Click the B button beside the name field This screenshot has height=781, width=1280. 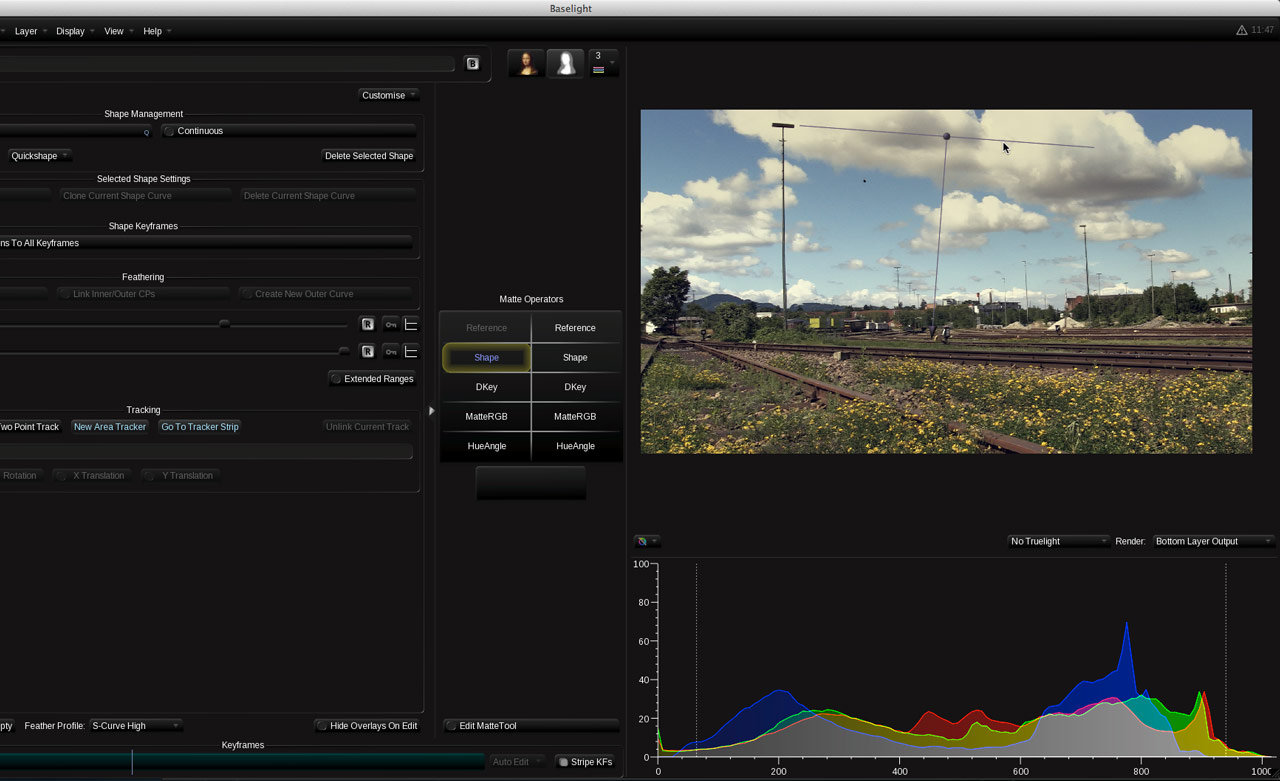point(472,63)
